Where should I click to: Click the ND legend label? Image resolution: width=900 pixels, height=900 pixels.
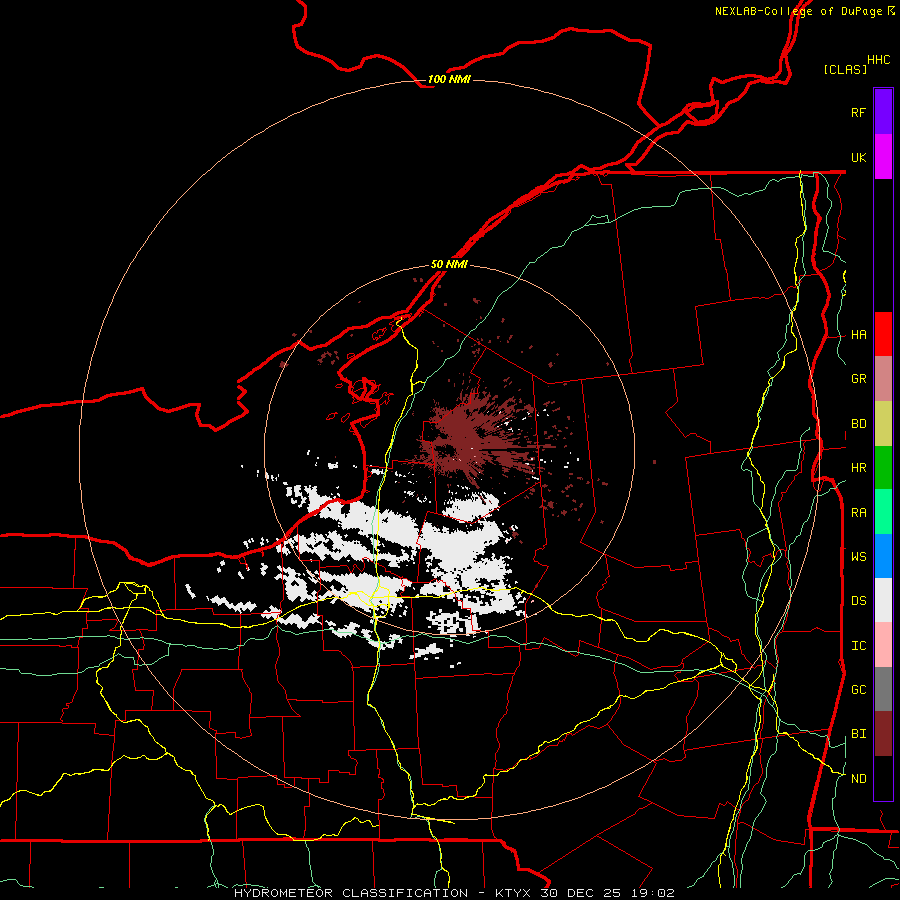858,779
